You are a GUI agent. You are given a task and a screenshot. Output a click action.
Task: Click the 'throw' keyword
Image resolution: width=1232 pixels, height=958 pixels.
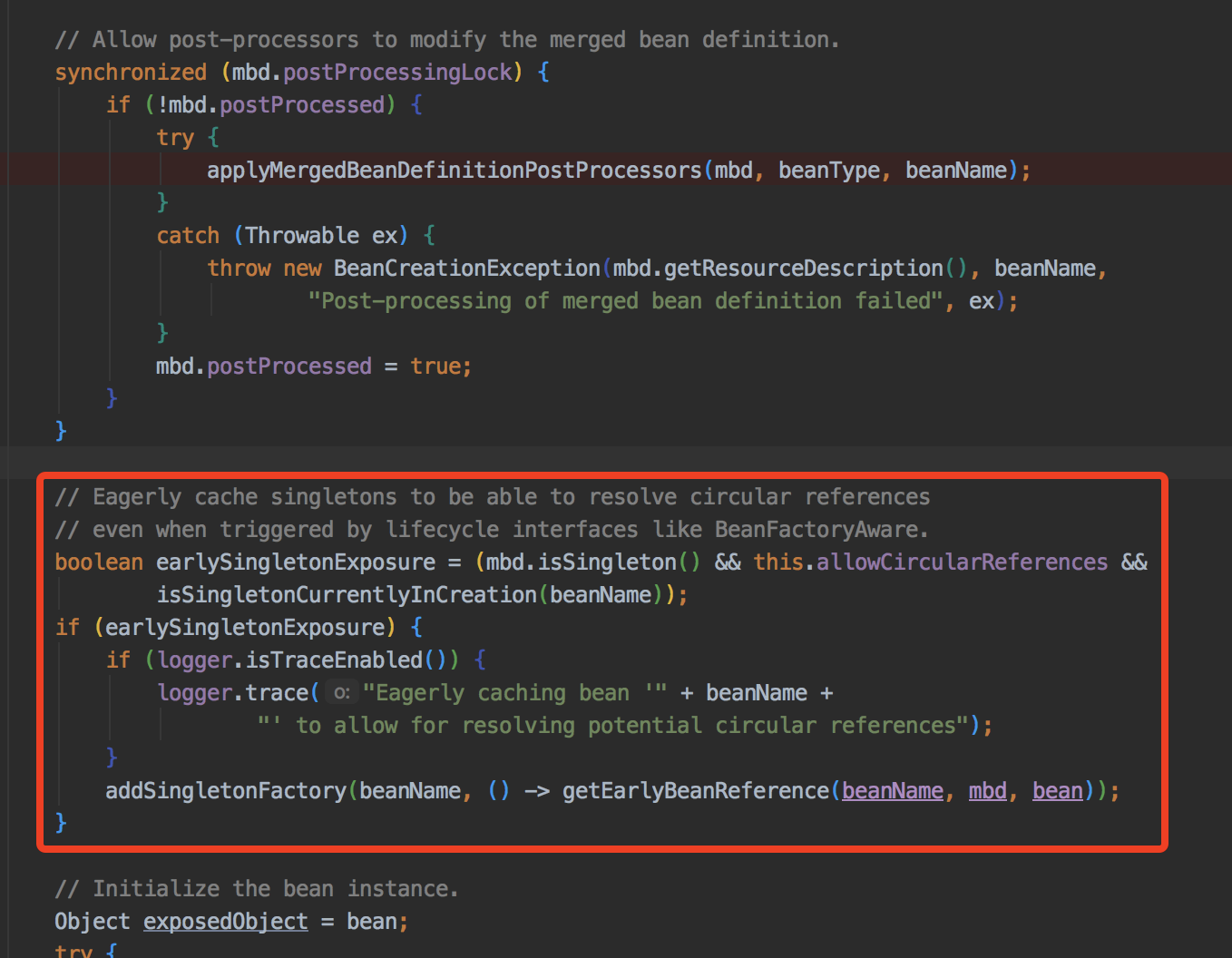[x=239, y=269]
